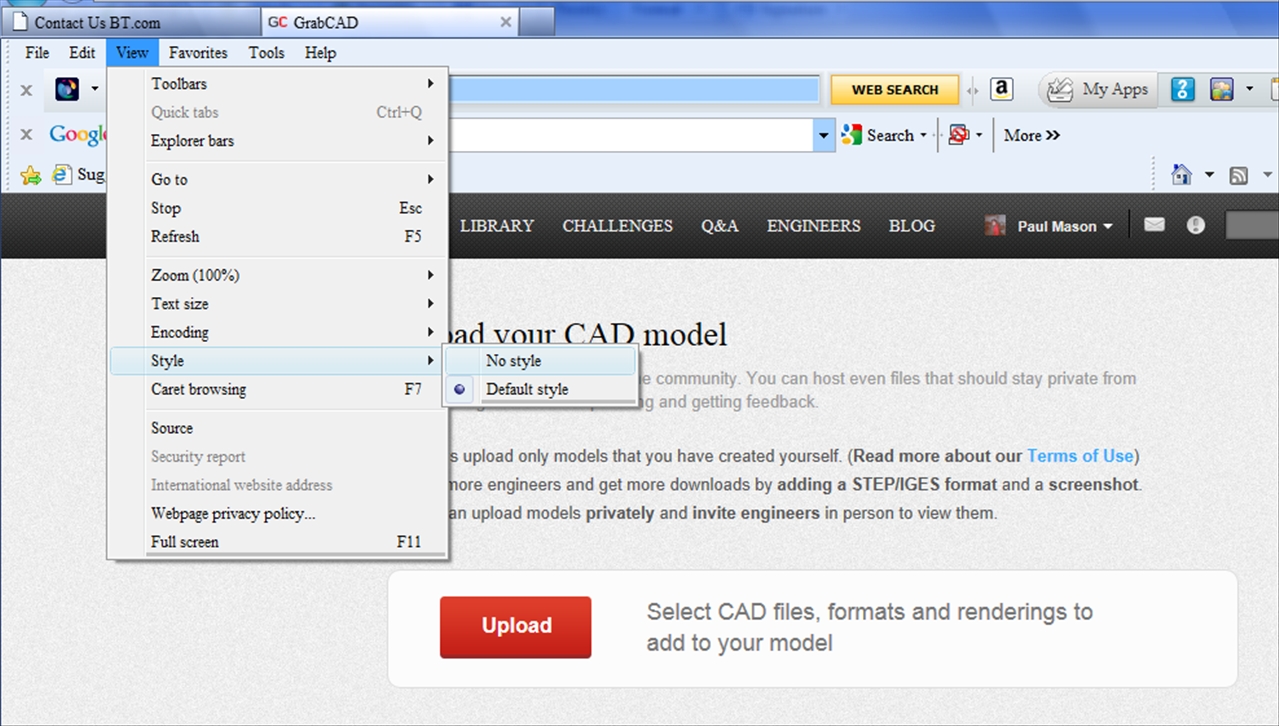Click the new tab button
The height and width of the screenshot is (726, 1279).
click(537, 22)
